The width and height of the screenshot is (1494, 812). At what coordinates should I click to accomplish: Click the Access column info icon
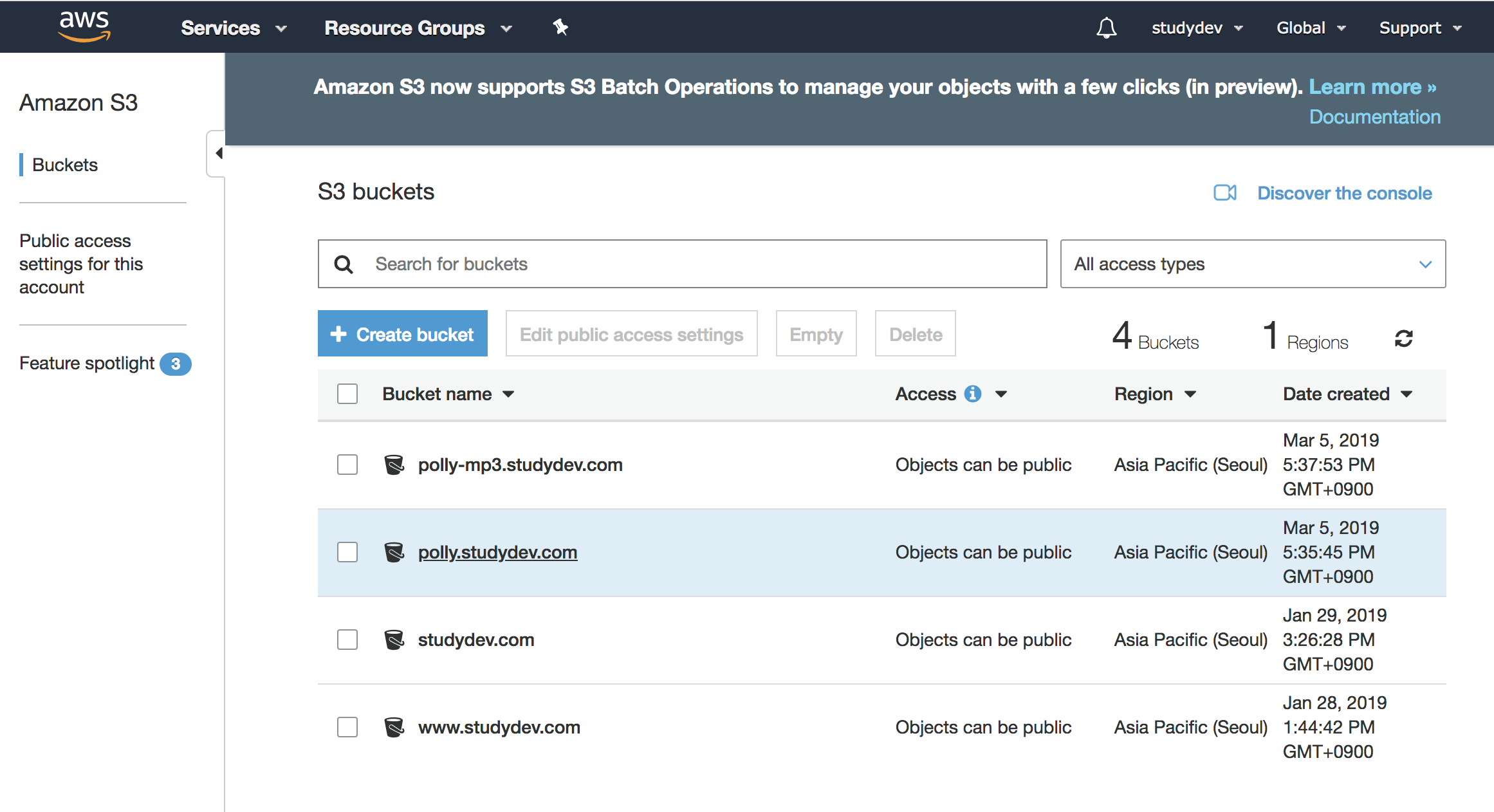[x=973, y=394]
